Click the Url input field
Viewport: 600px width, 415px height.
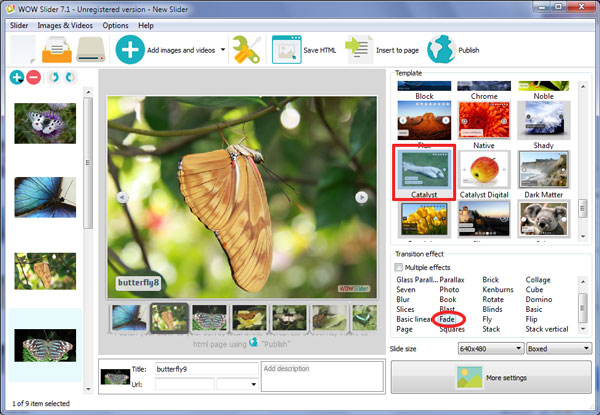[184, 384]
